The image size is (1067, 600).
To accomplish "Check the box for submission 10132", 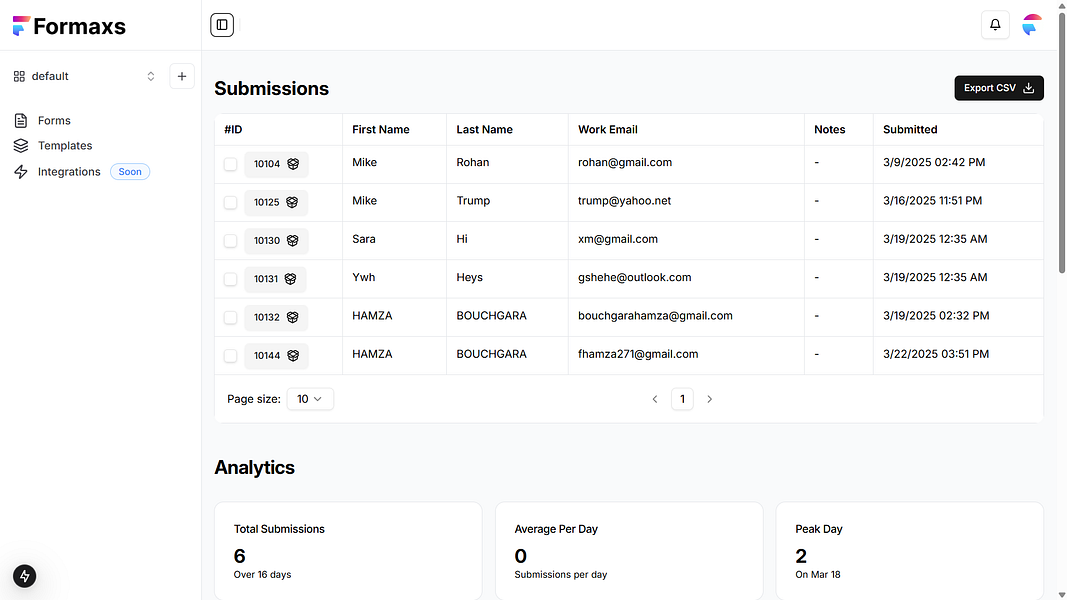I will tap(231, 317).
